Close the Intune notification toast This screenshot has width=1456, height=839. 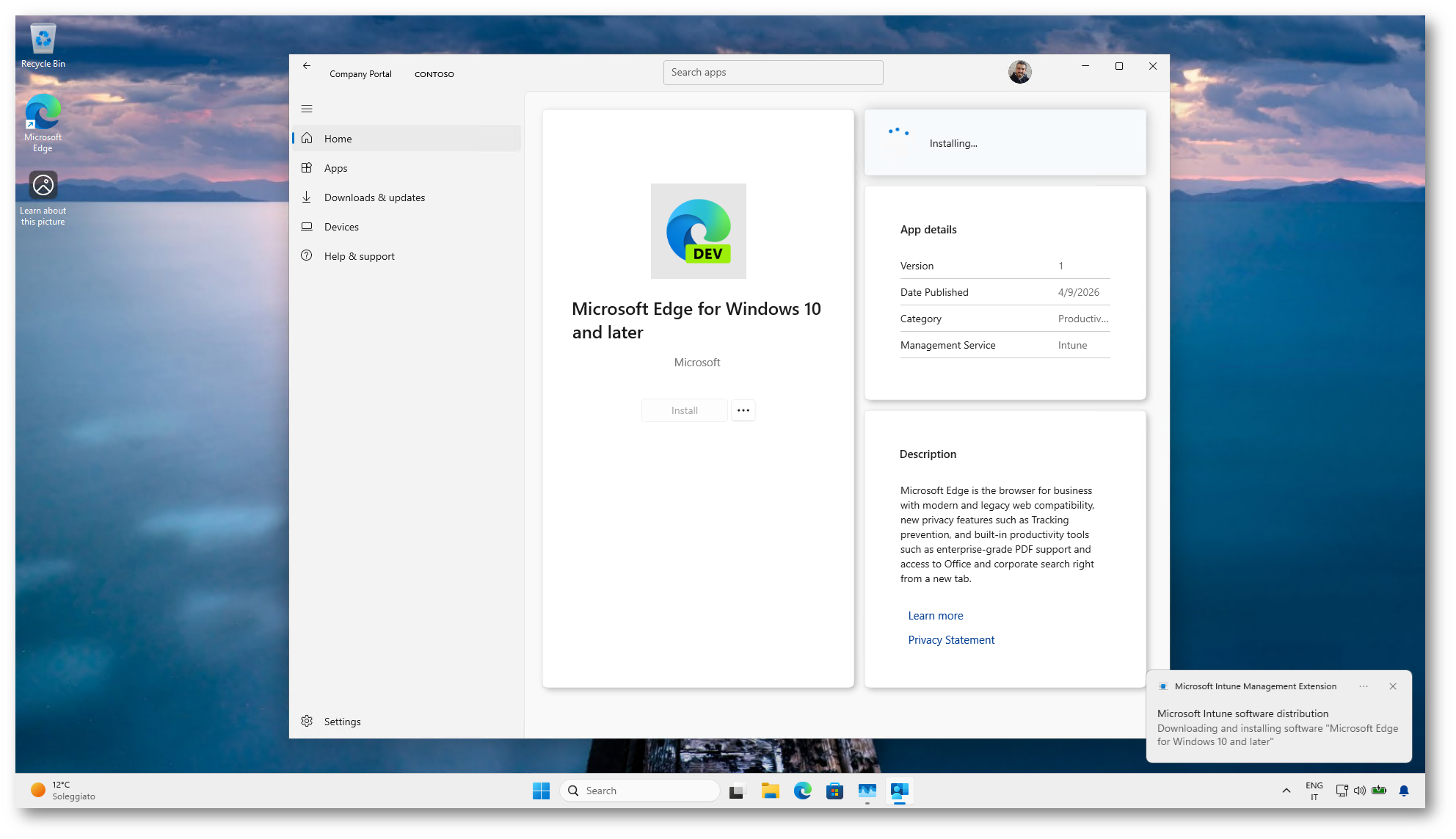(x=1392, y=686)
